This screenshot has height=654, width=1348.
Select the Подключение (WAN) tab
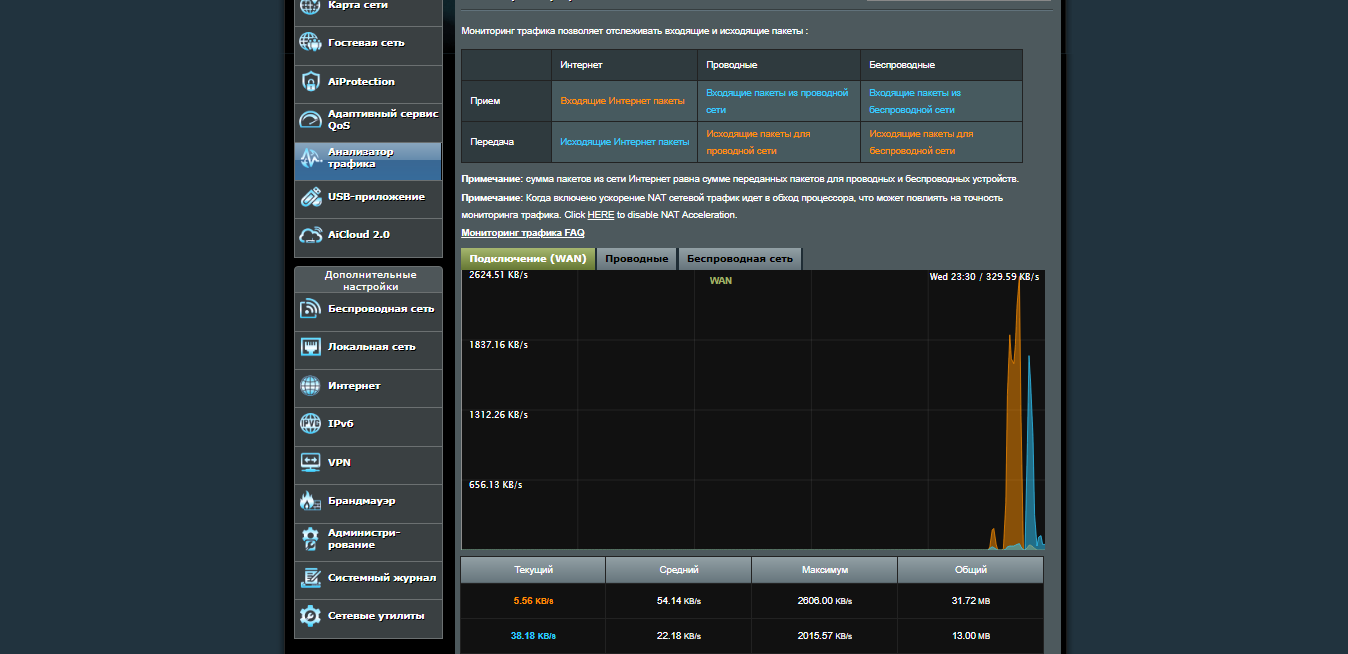pos(527,259)
